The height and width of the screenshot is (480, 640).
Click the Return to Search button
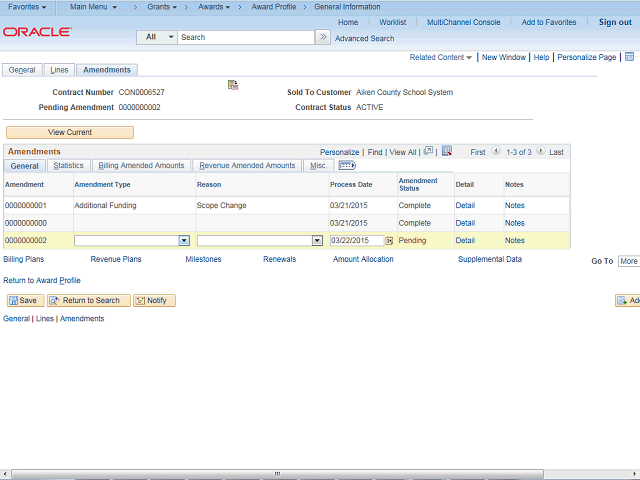click(89, 300)
